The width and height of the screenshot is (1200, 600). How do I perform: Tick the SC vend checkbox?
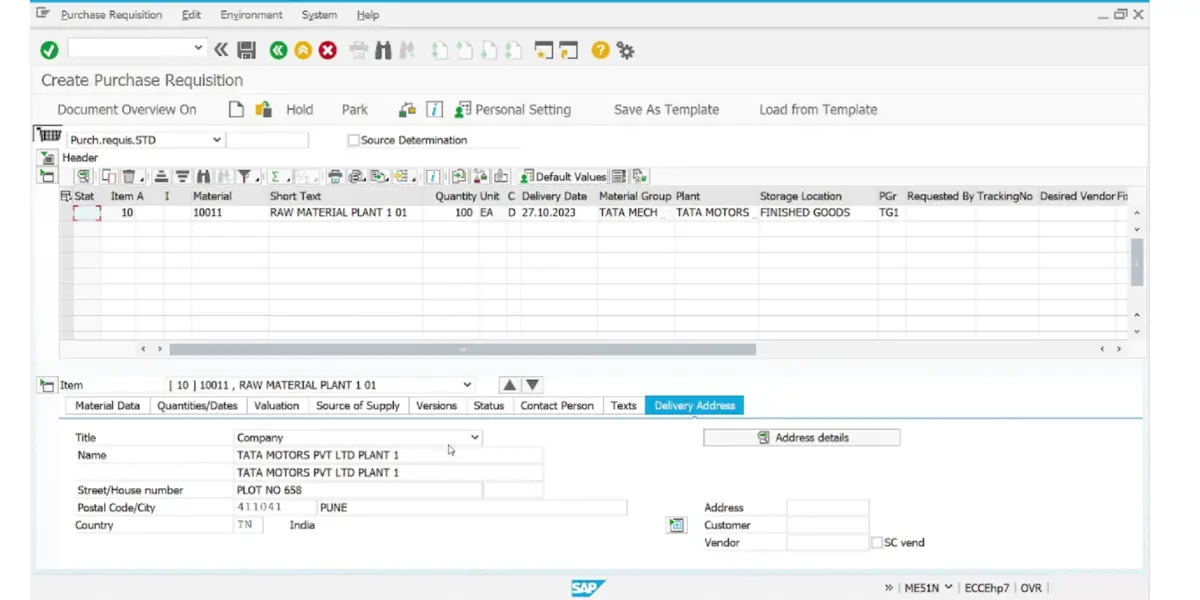coord(877,542)
